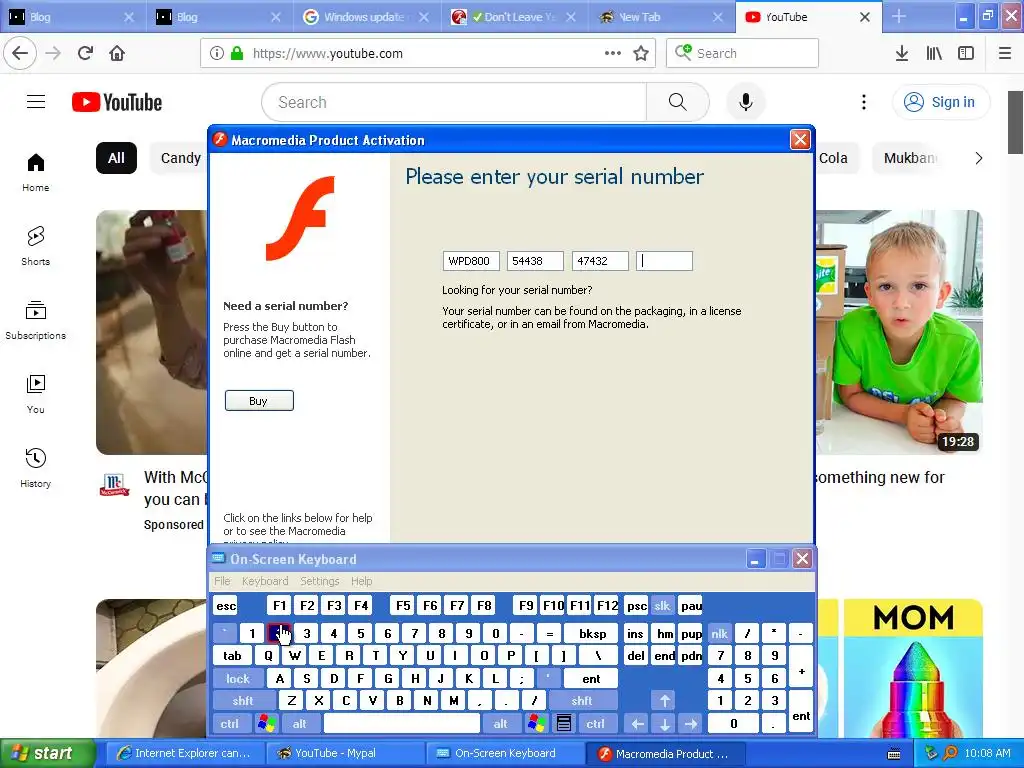The height and width of the screenshot is (768, 1024).
Task: Open the boy in green shirt video thumbnail
Action: pyautogui.click(x=899, y=332)
